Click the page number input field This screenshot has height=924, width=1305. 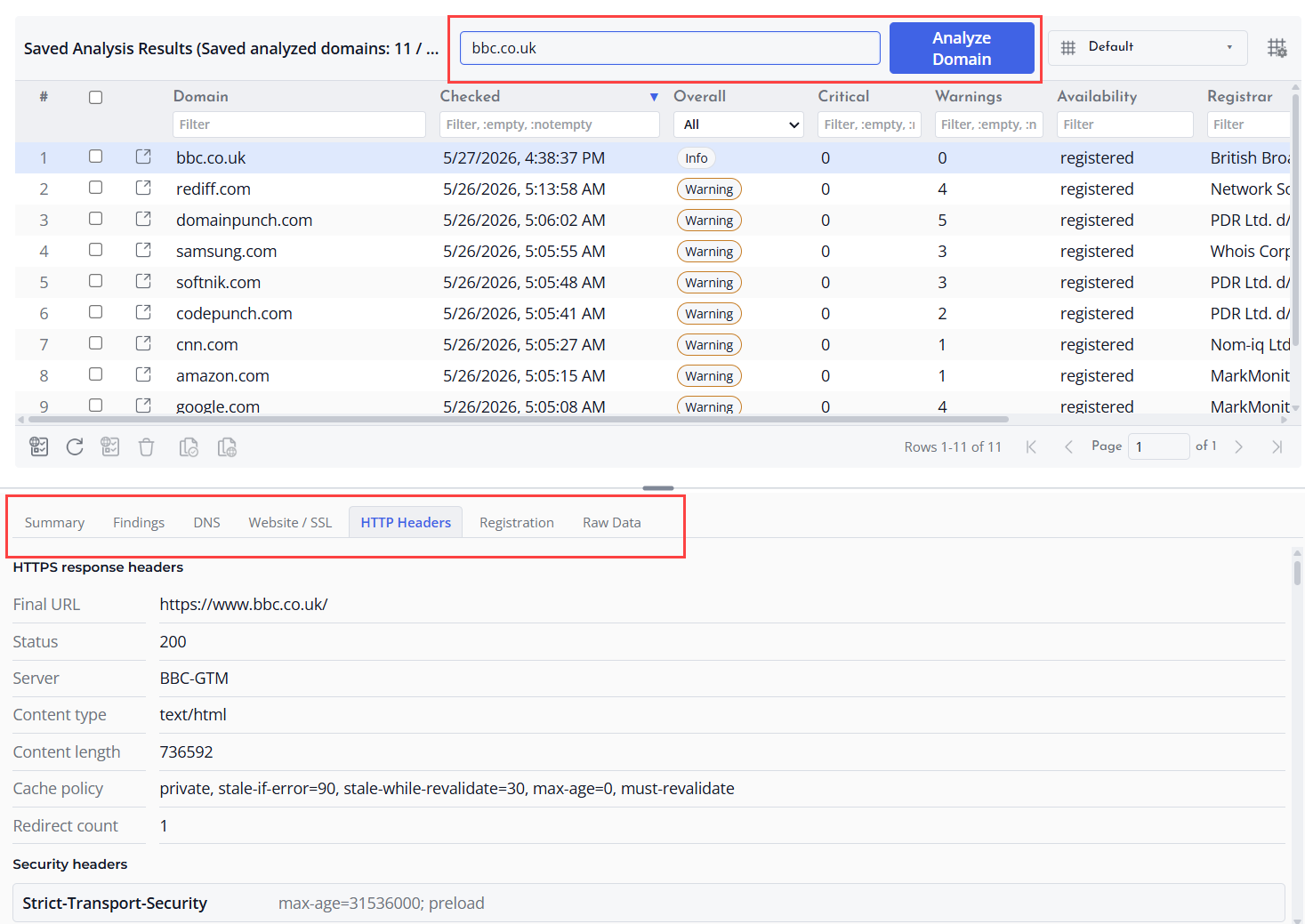[x=1158, y=446]
